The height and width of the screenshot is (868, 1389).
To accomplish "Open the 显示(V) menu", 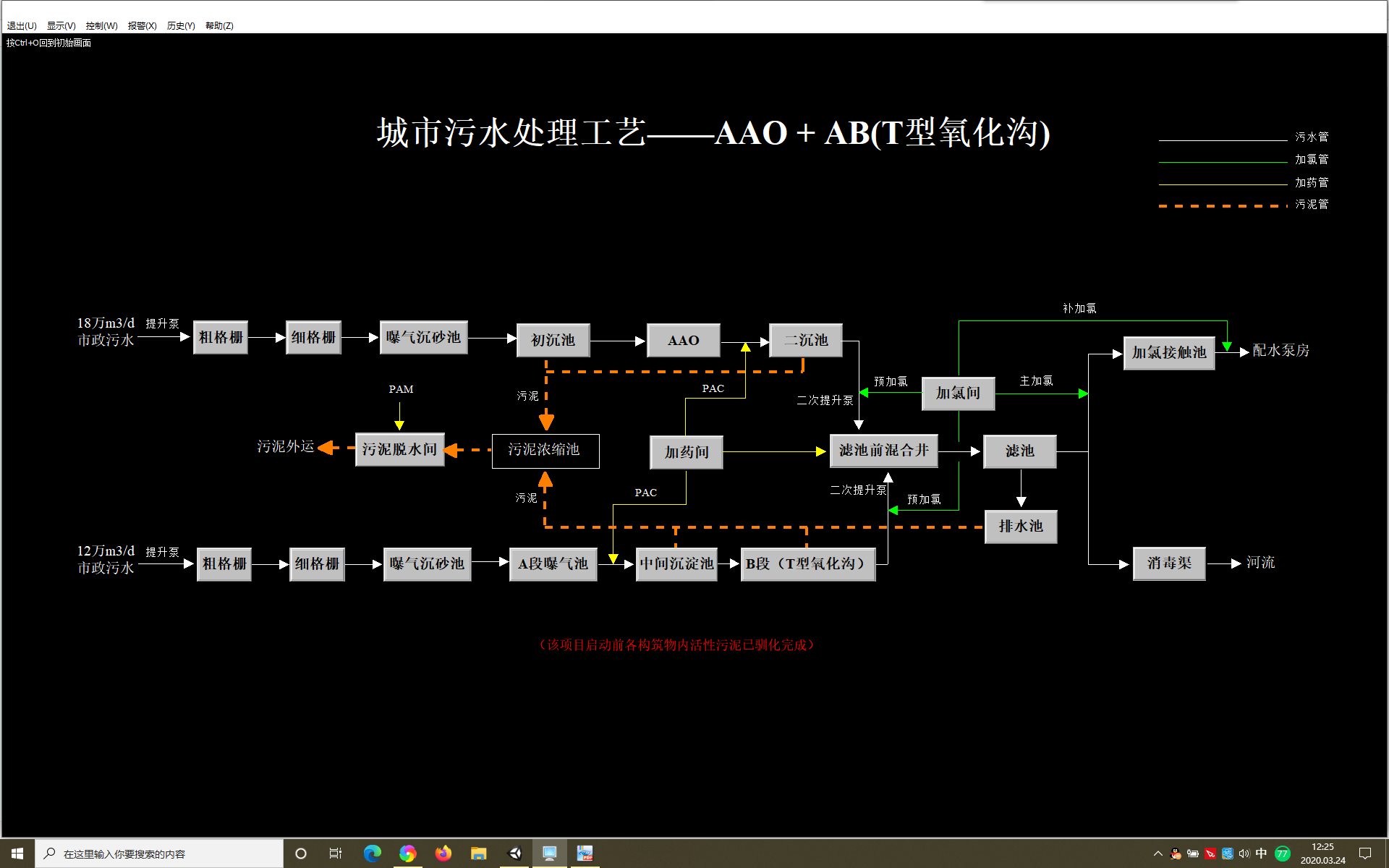I will [61, 25].
